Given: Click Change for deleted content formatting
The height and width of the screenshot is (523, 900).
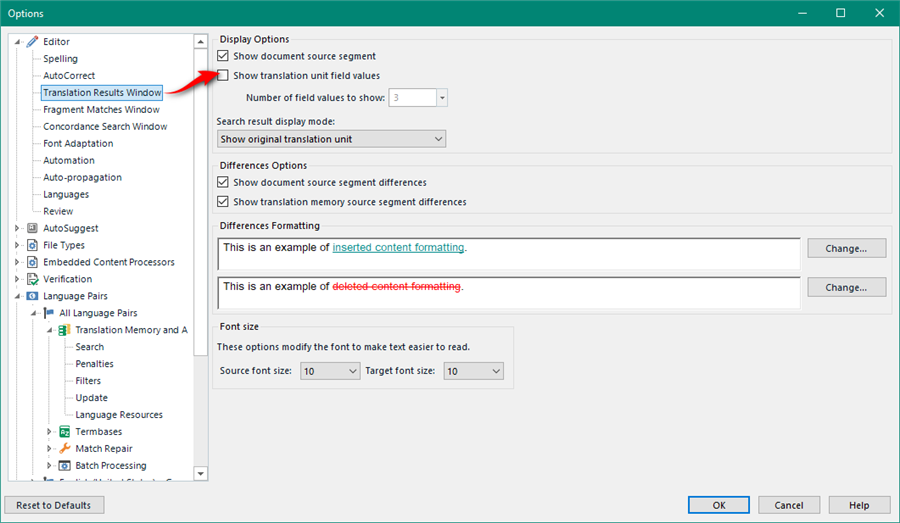Looking at the screenshot, I should (x=847, y=288).
